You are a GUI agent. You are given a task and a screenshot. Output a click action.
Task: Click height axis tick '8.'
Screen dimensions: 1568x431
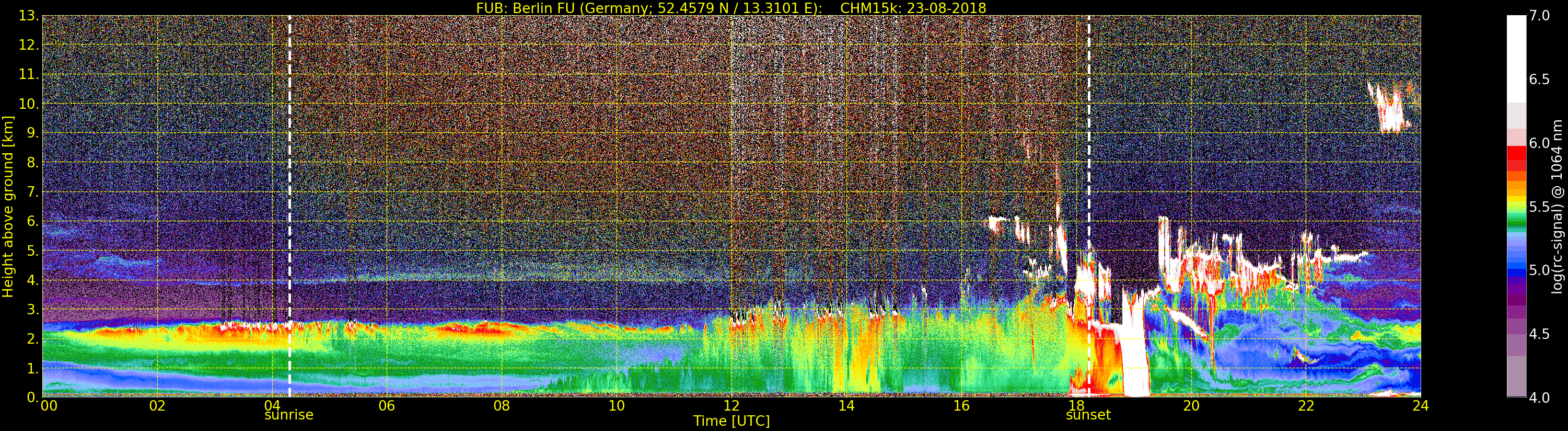[x=33, y=163]
